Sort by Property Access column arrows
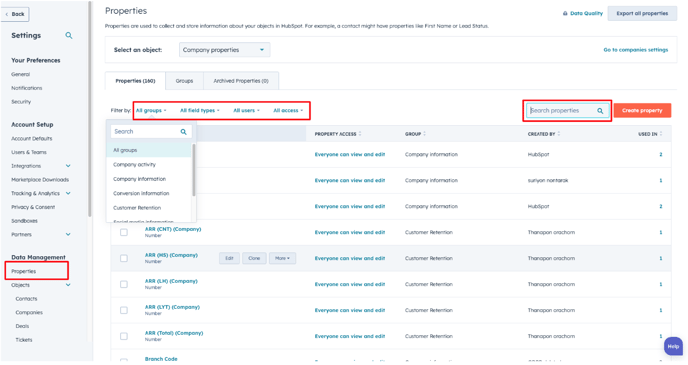The width and height of the screenshot is (688, 365). tap(360, 134)
